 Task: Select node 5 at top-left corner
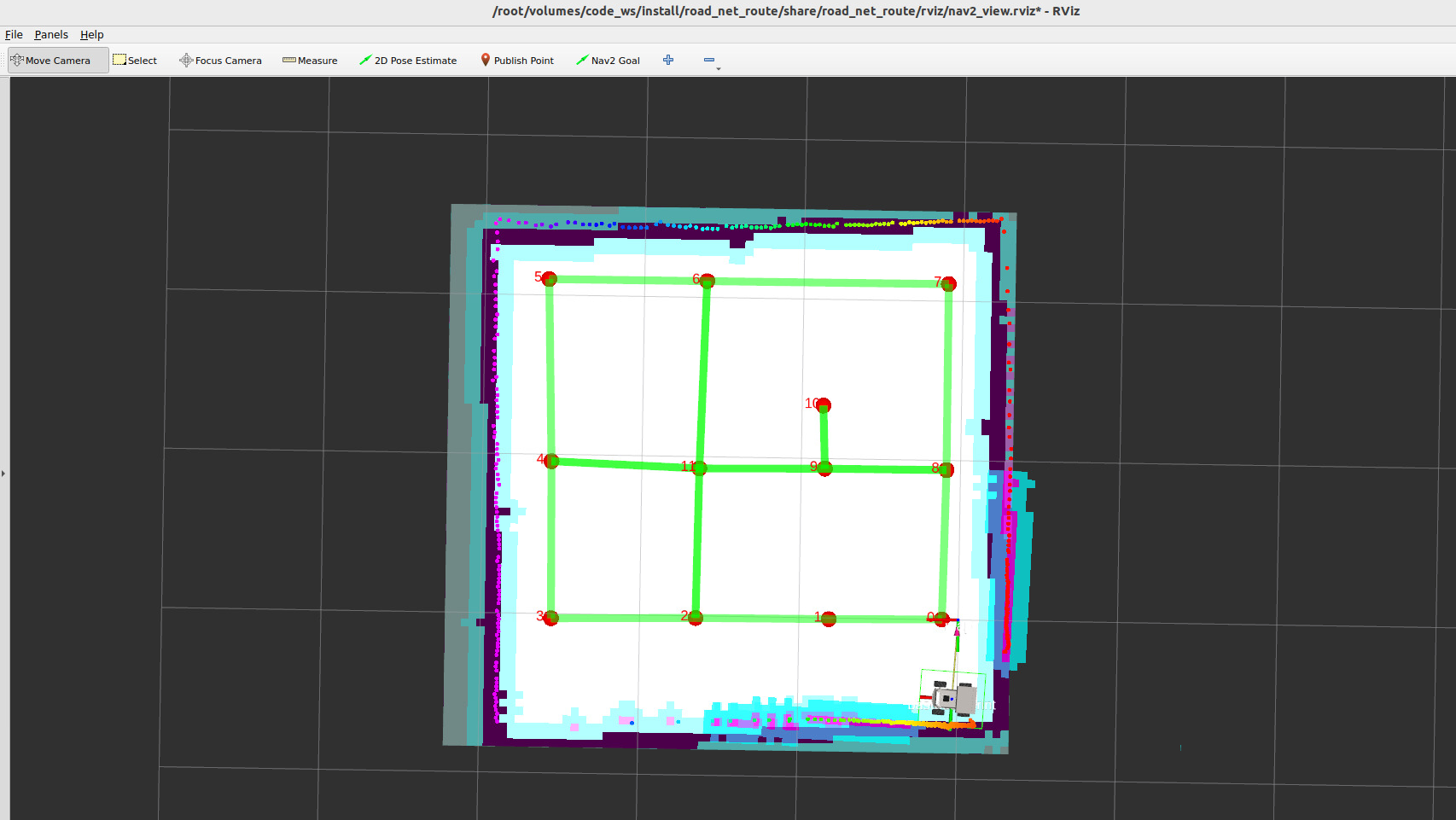tap(550, 279)
